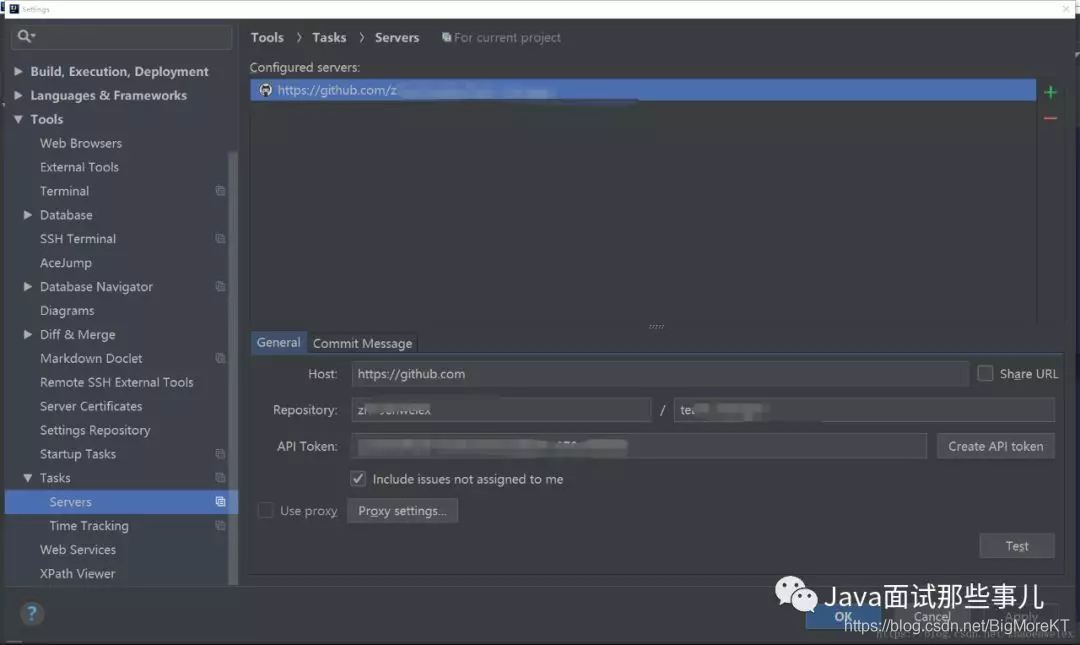
Task: Click the settings tree scrollbar
Action: (233, 367)
